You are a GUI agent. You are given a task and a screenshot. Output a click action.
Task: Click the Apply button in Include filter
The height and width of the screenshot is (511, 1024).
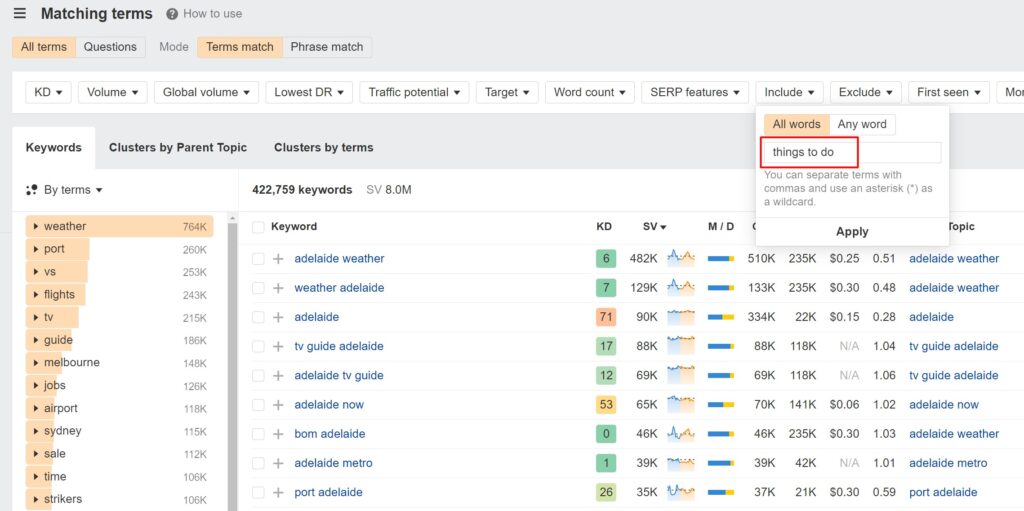pyautogui.click(x=852, y=231)
